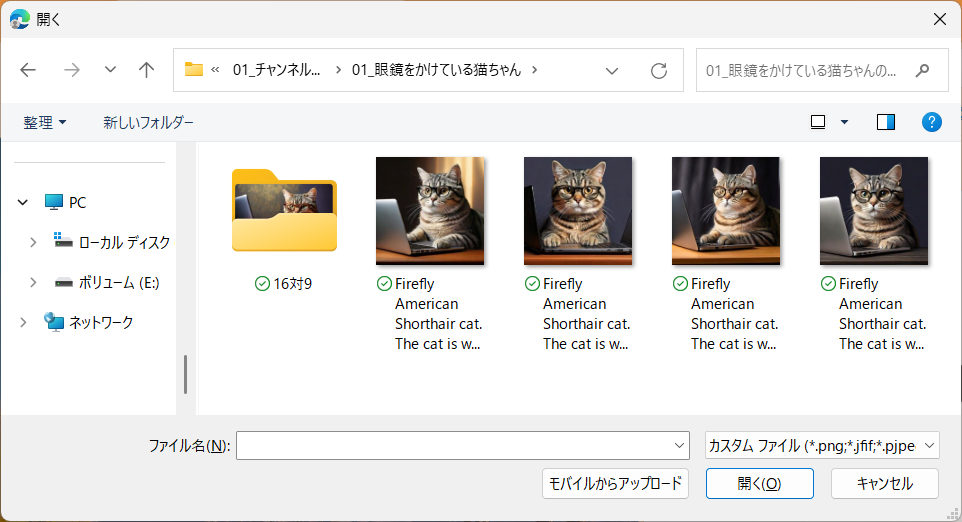
Task: Toggle the preview pane
Action: [885, 122]
